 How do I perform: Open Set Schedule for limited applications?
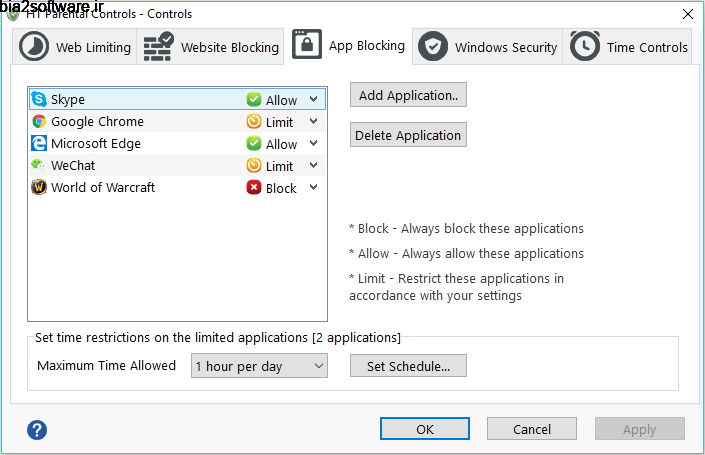[x=408, y=366]
